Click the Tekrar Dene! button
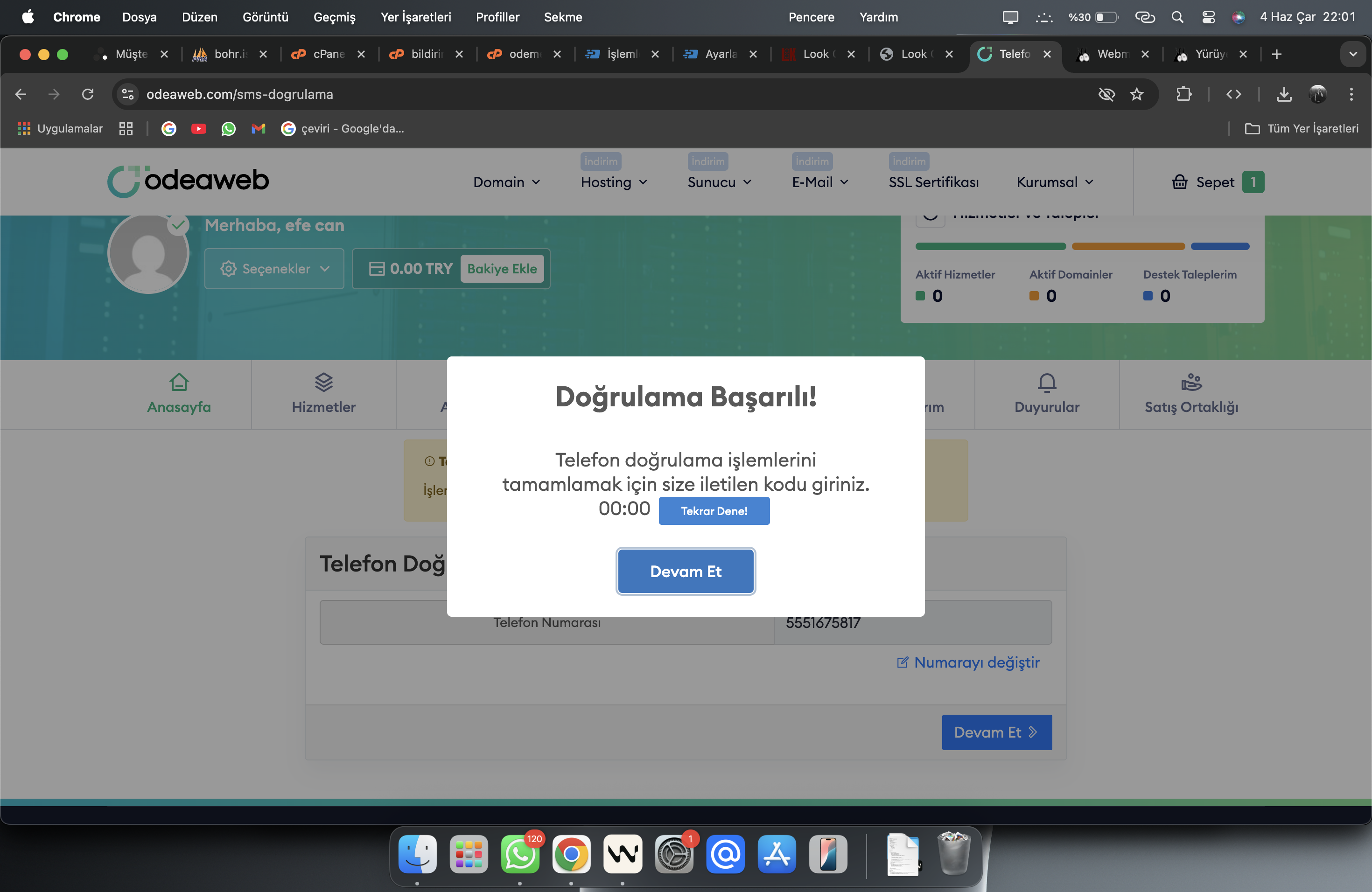The image size is (1372, 892). point(714,511)
